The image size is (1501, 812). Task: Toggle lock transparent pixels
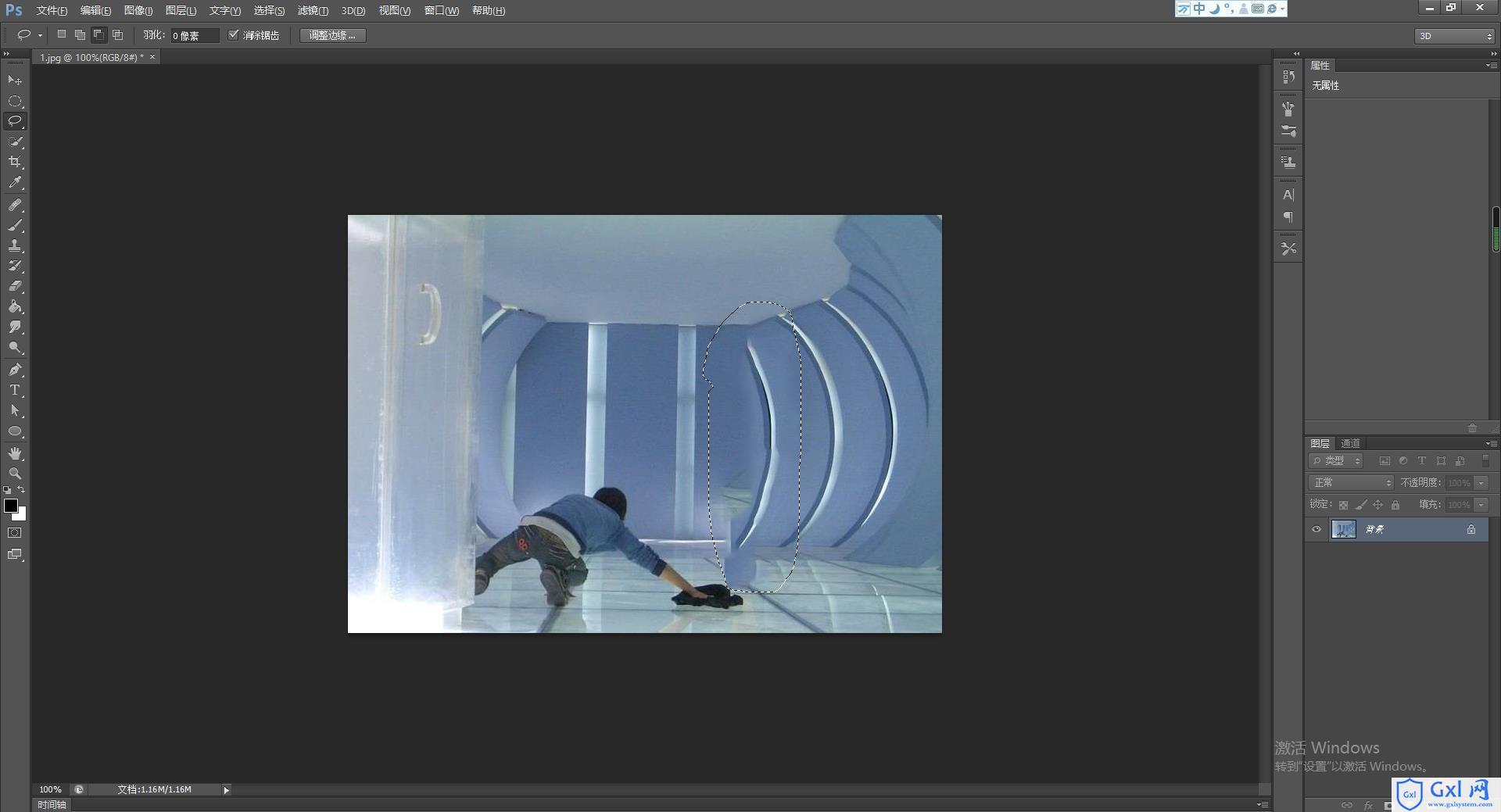[1343, 505]
